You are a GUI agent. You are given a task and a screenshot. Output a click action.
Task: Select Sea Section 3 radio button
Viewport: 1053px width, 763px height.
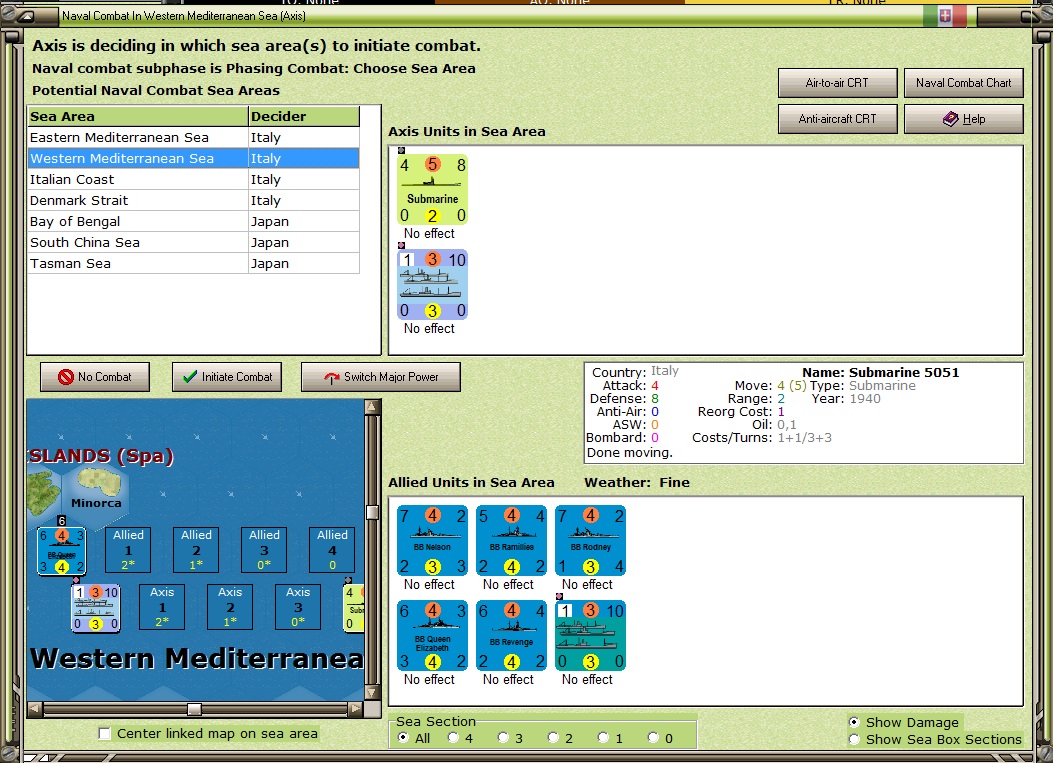[x=504, y=737]
